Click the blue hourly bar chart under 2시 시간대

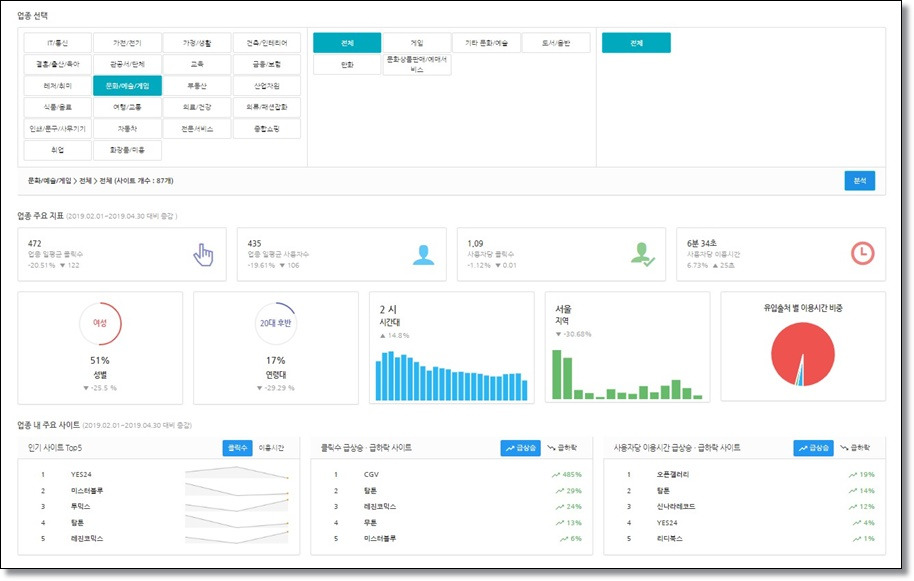tap(452, 376)
